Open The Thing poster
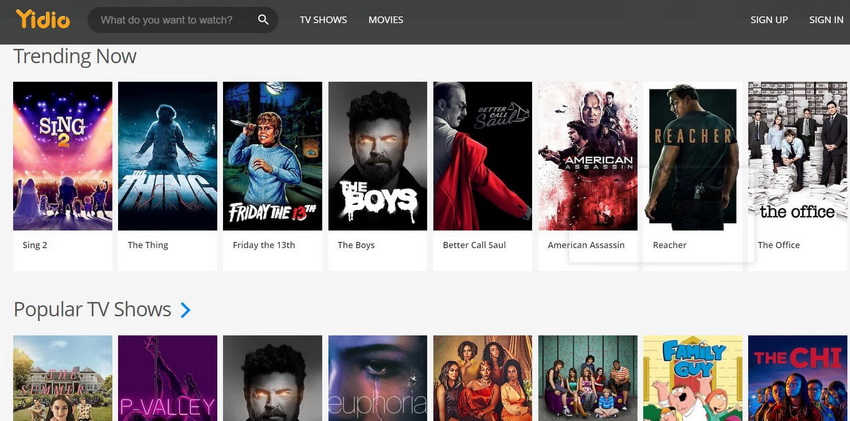850x421 pixels. (168, 156)
